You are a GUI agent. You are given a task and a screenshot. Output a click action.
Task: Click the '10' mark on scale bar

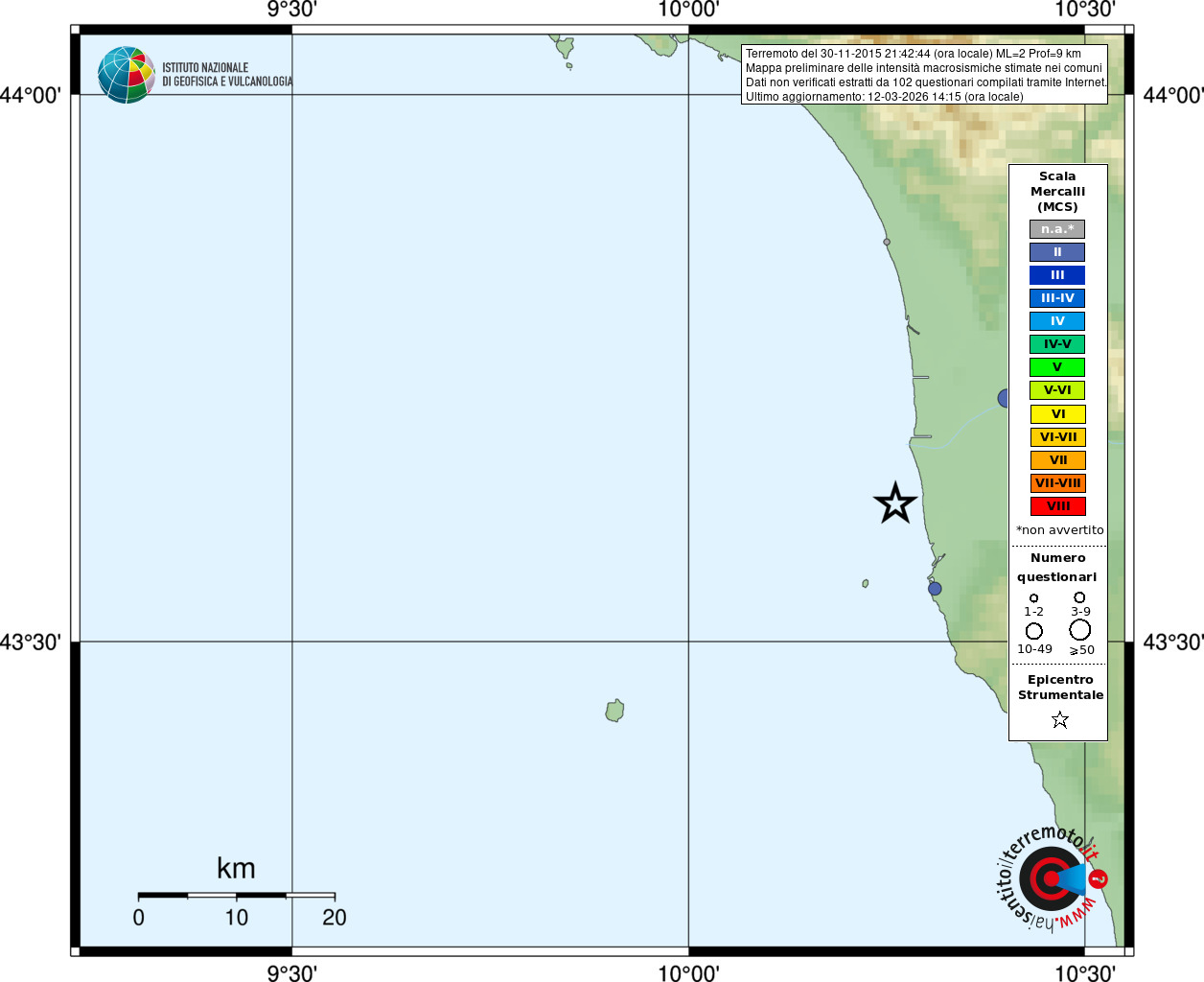236,918
